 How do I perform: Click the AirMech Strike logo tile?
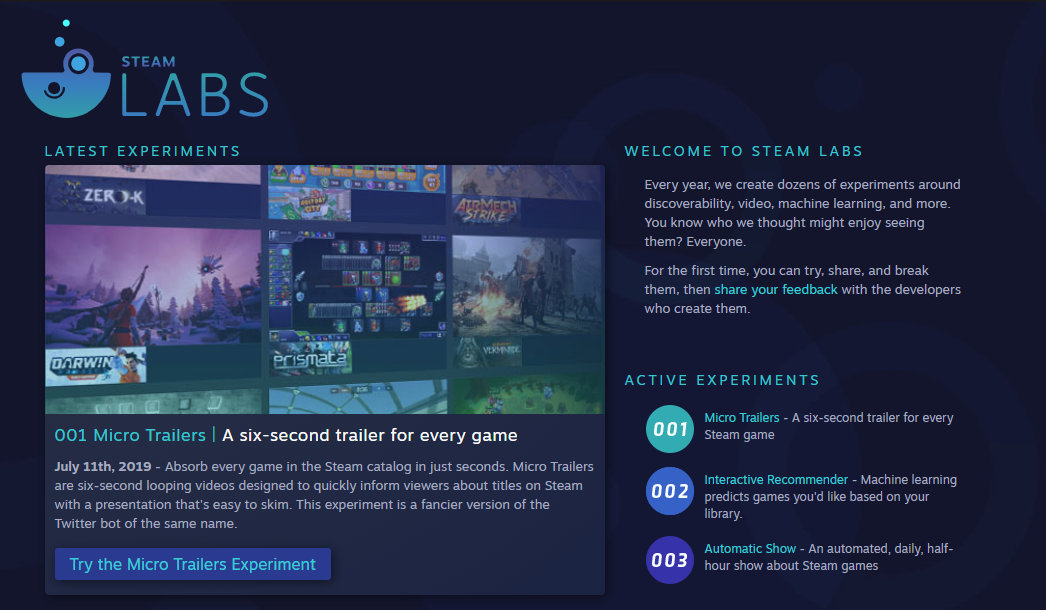486,210
